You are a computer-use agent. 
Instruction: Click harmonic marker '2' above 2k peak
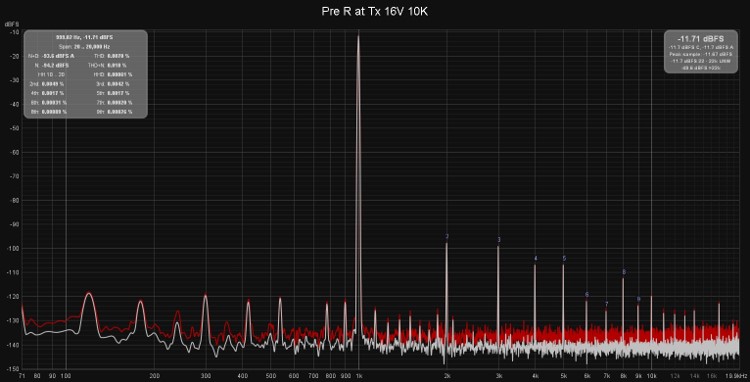[447, 236]
